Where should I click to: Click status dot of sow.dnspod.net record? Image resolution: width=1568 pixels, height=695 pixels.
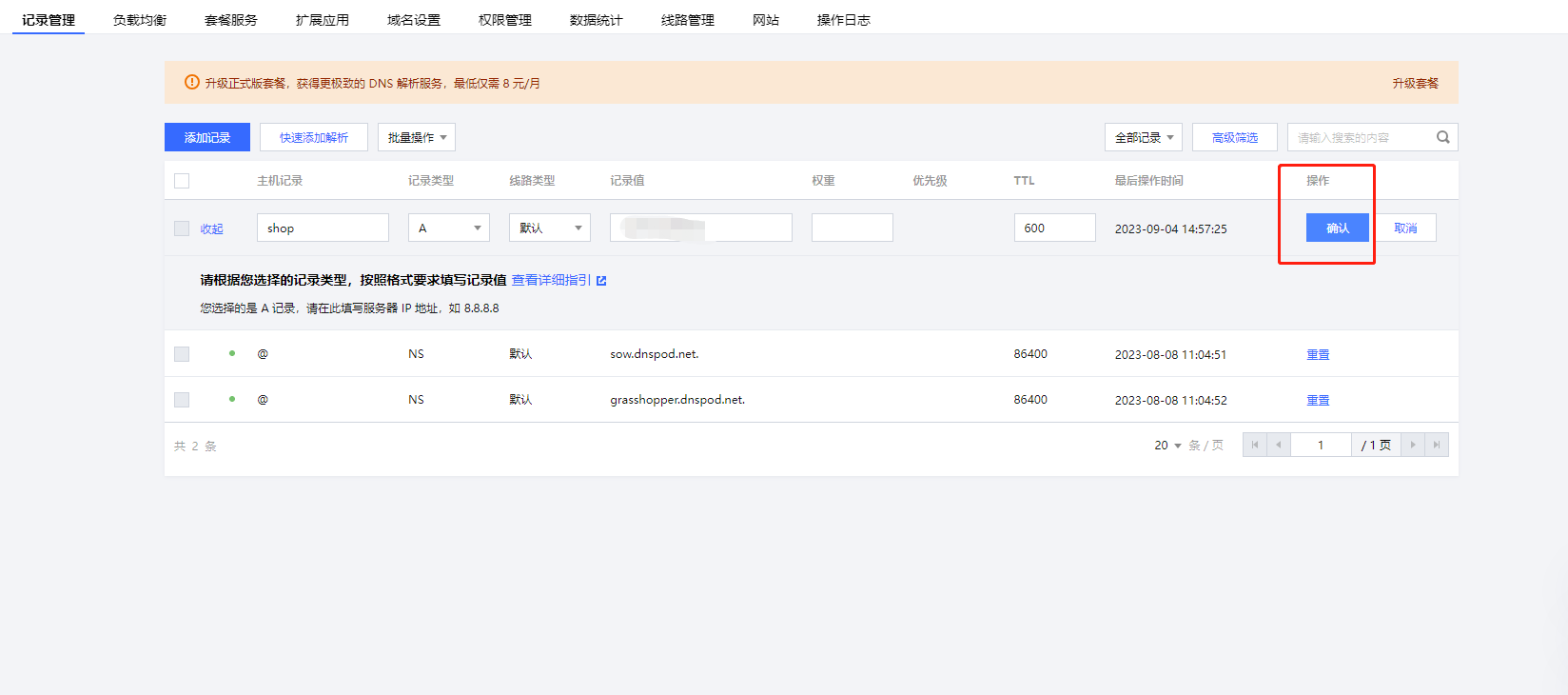[232, 353]
